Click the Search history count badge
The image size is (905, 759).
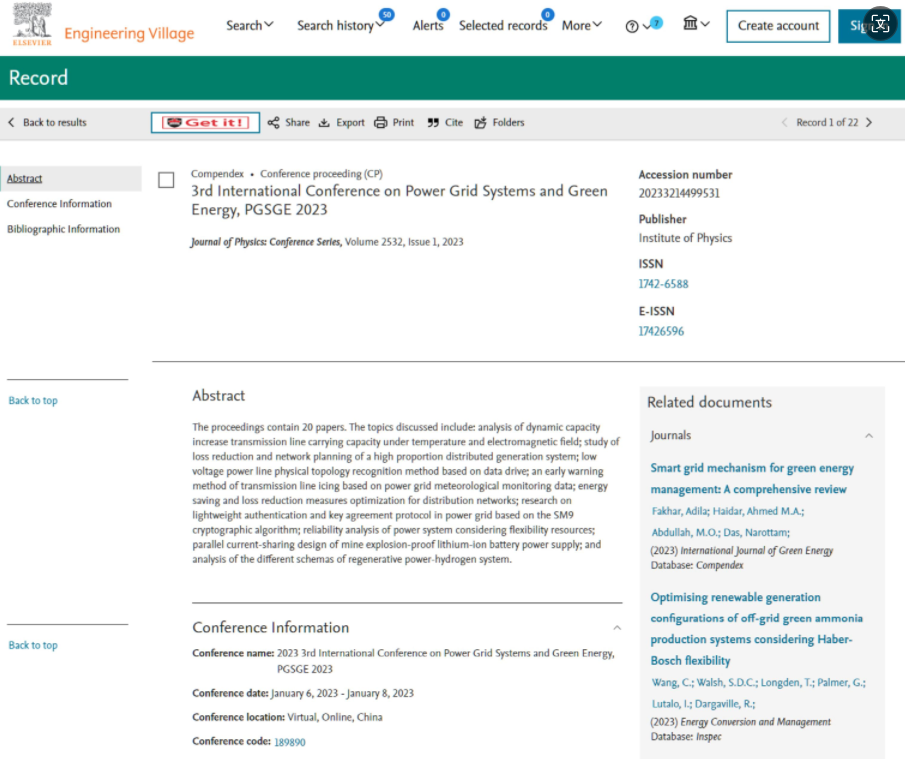[x=386, y=14]
